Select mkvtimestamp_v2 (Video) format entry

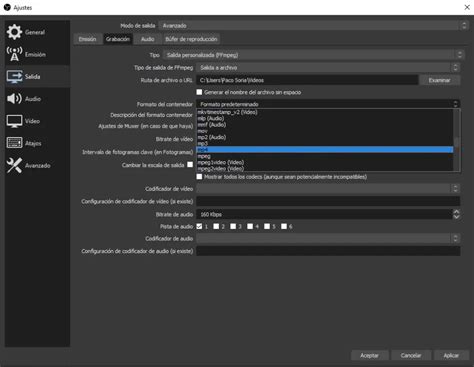tap(325, 112)
